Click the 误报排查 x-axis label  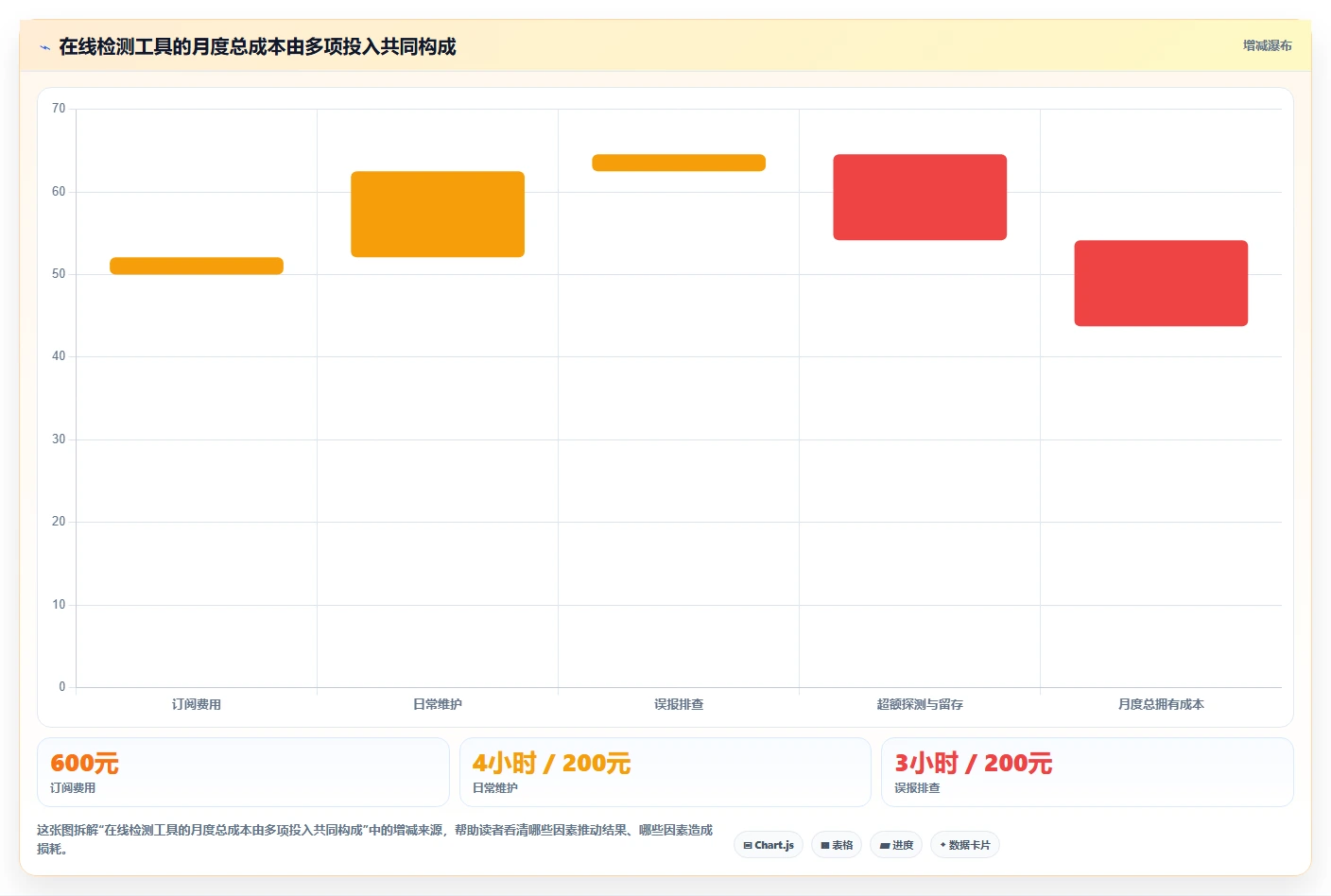pyautogui.click(x=679, y=704)
